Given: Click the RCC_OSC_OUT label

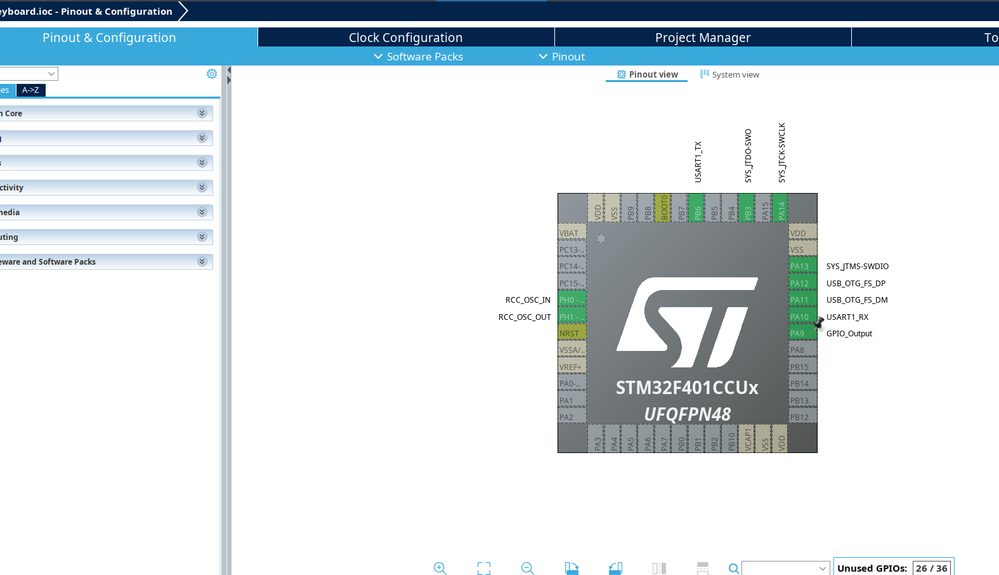Looking at the screenshot, I should pos(524,317).
